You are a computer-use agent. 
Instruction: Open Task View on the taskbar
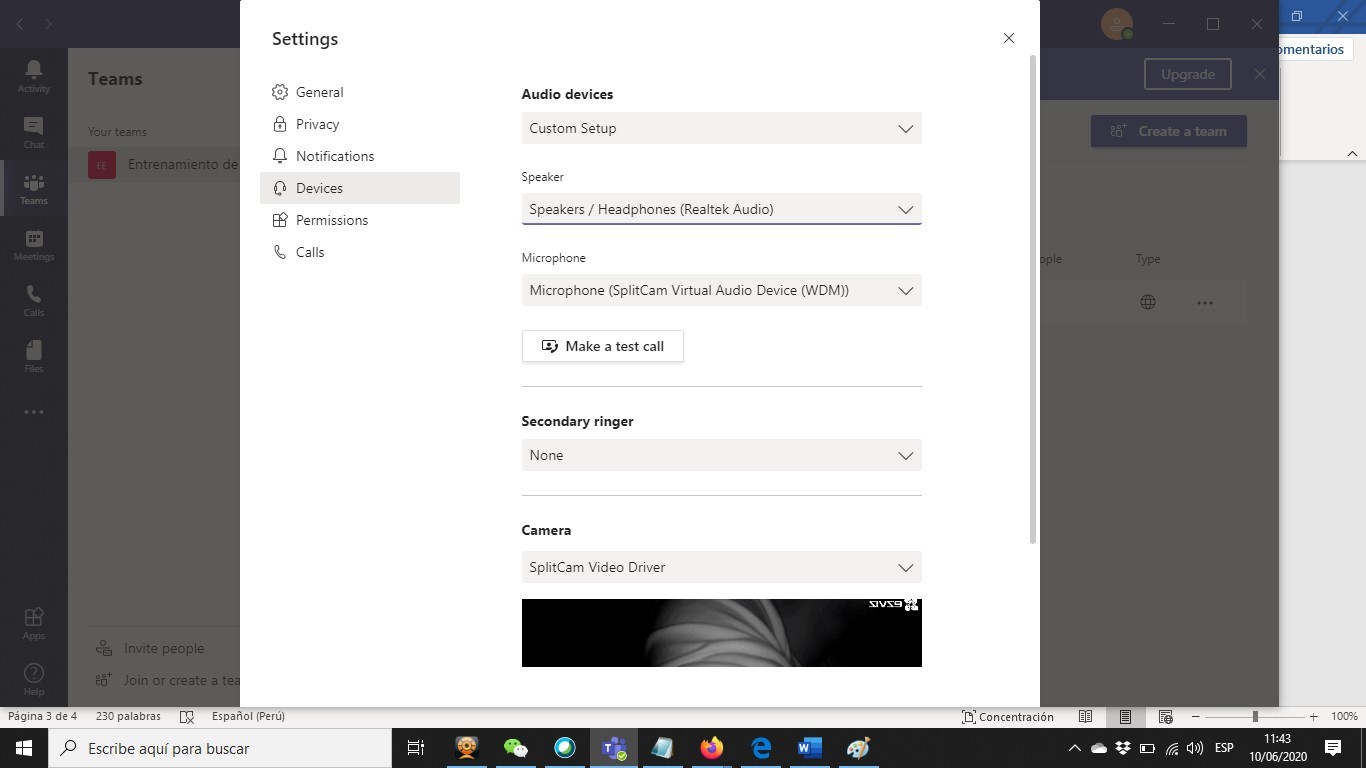click(416, 748)
